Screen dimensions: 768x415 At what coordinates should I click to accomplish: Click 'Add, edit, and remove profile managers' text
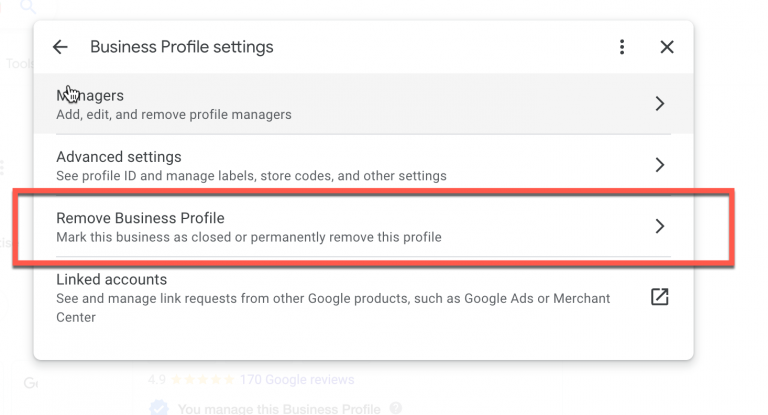pyautogui.click(x=174, y=114)
